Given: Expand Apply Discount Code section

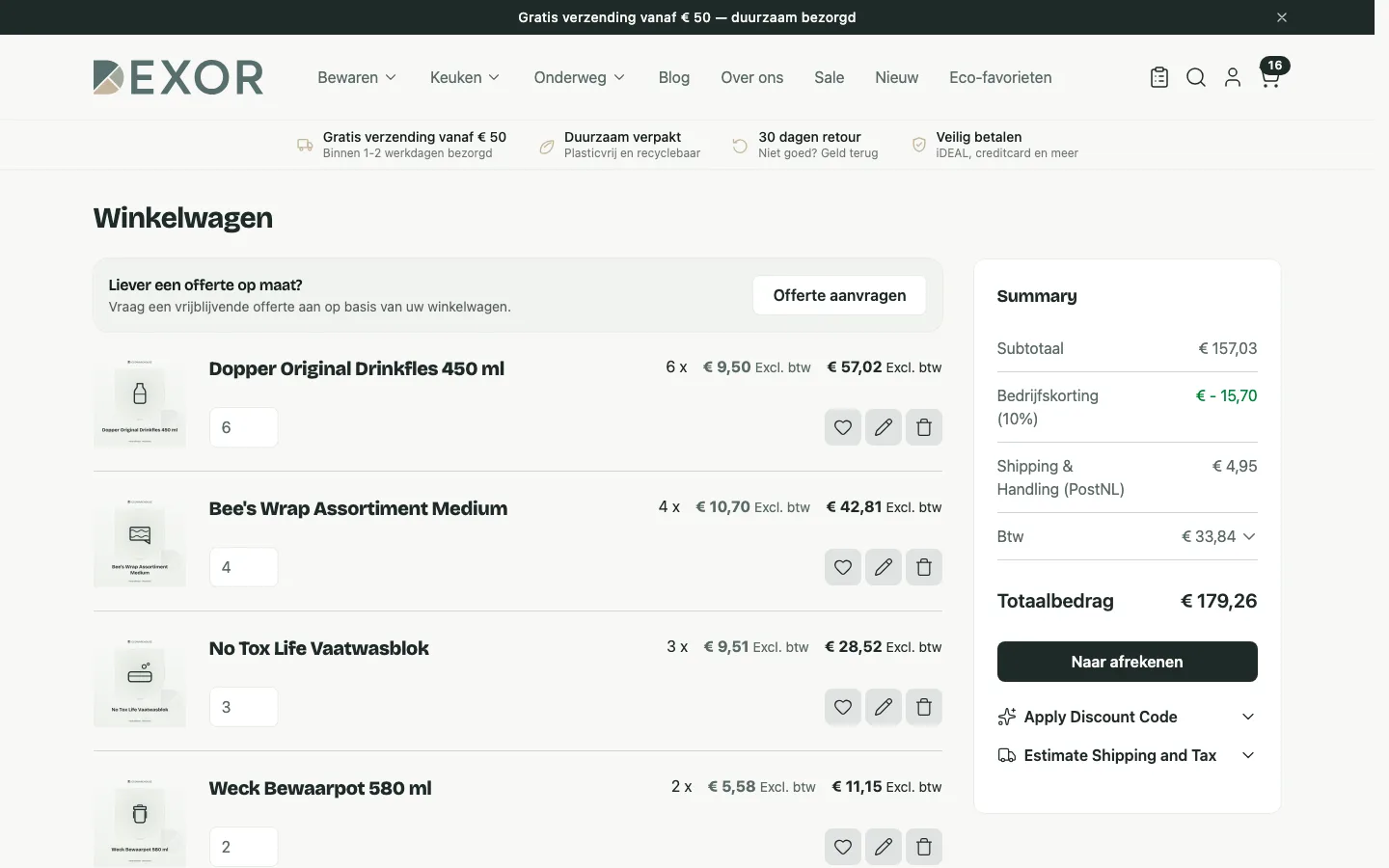Looking at the screenshot, I should point(1127,717).
